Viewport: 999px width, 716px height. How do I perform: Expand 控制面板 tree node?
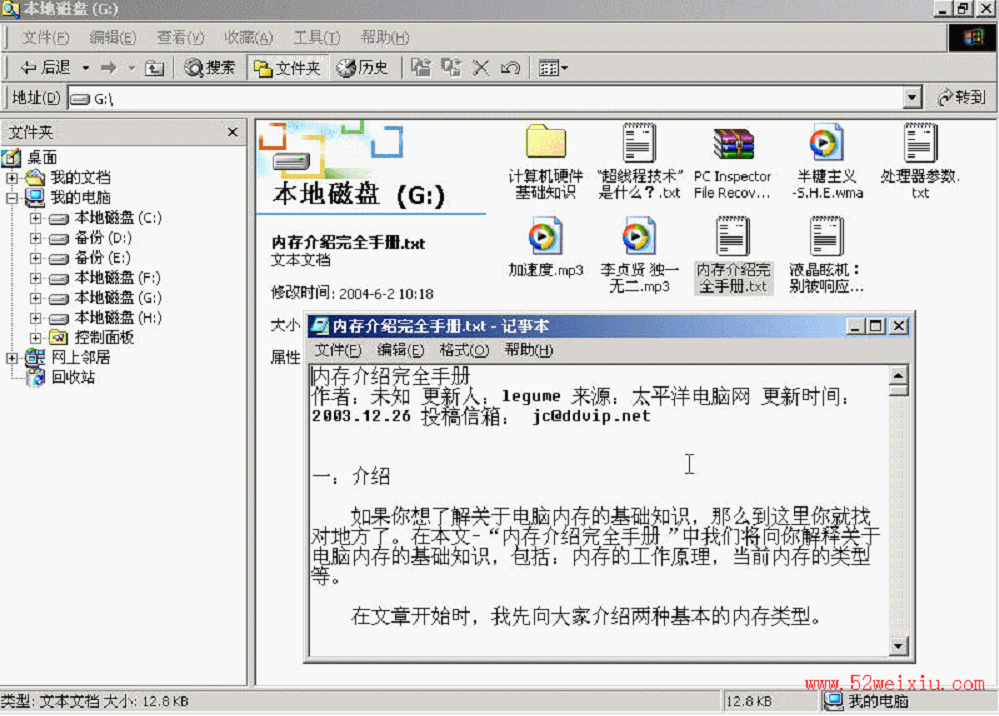36,338
